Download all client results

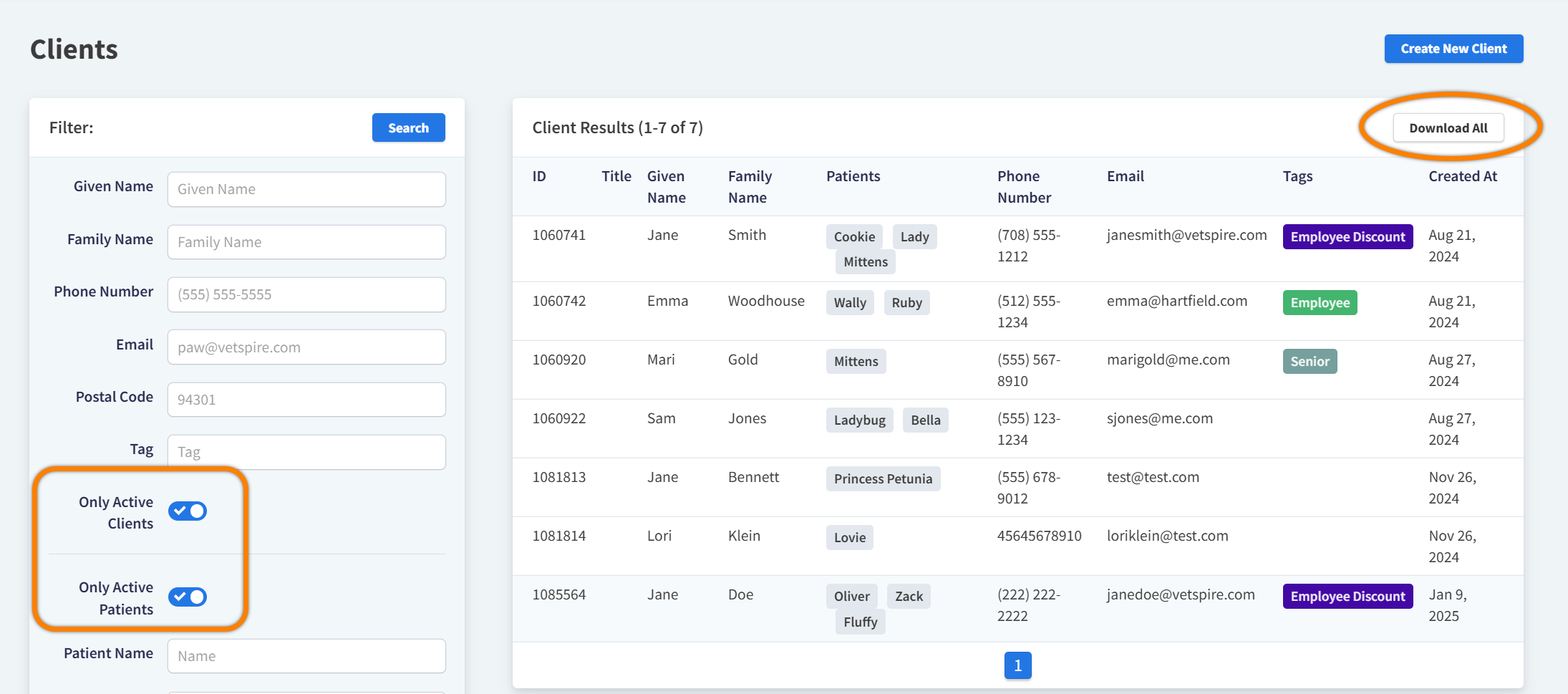1448,128
